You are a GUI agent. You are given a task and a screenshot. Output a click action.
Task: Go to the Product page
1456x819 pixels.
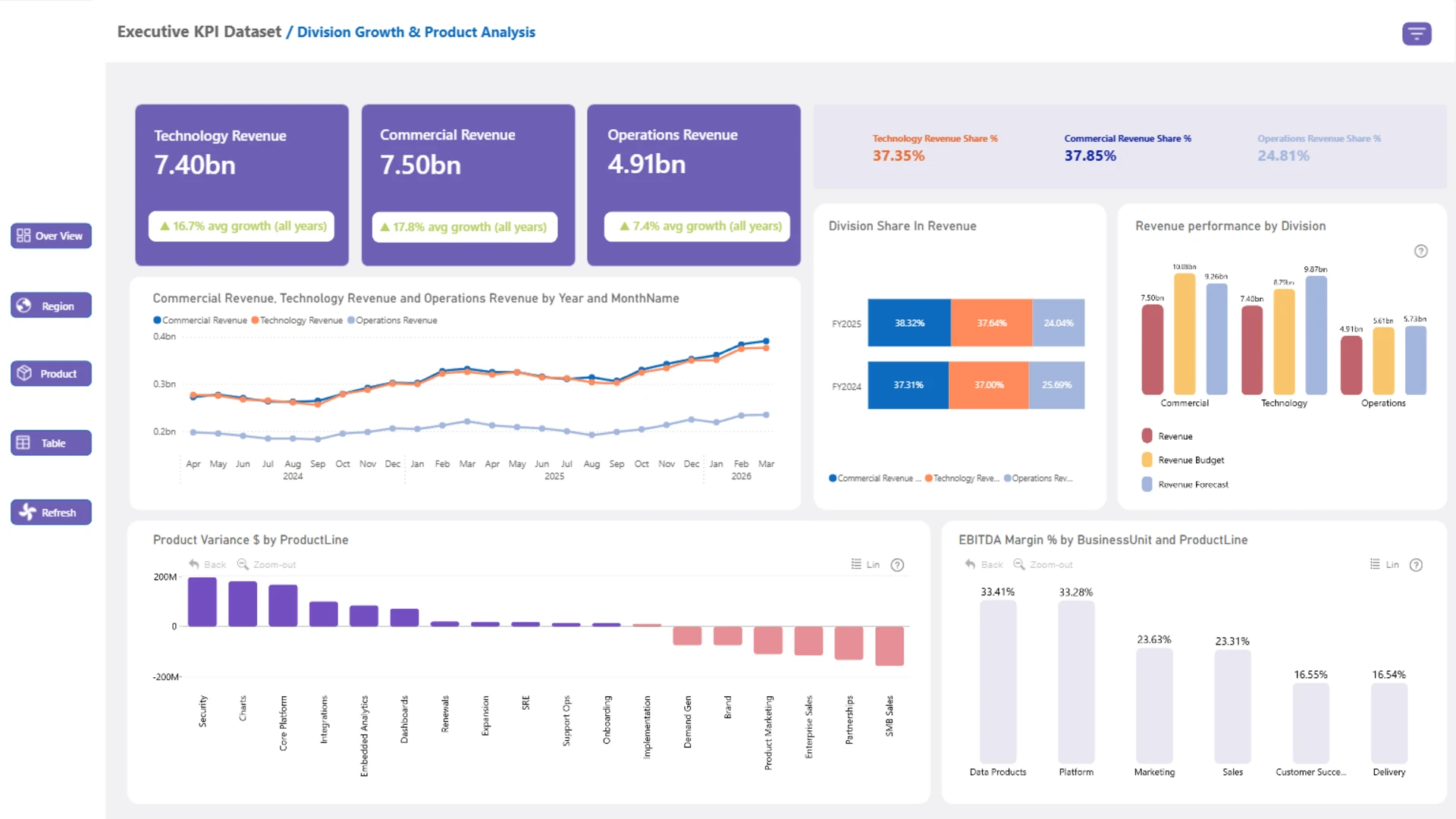click(x=51, y=374)
